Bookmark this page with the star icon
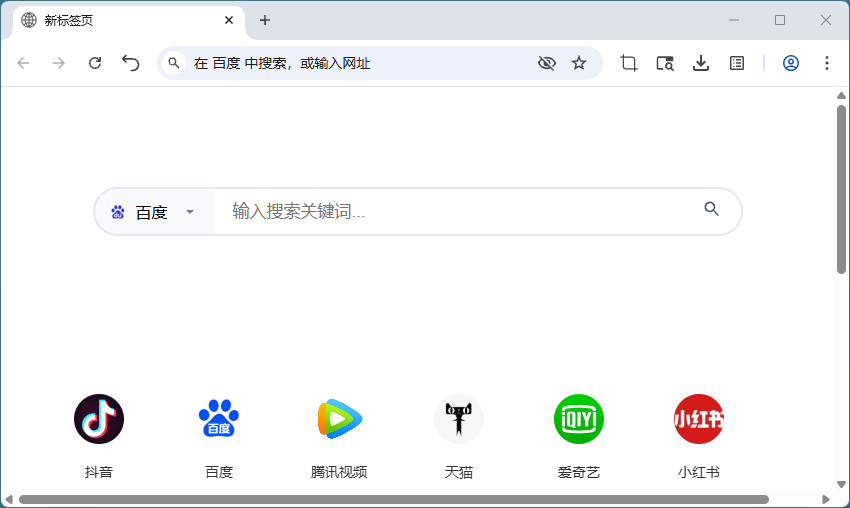 [579, 63]
